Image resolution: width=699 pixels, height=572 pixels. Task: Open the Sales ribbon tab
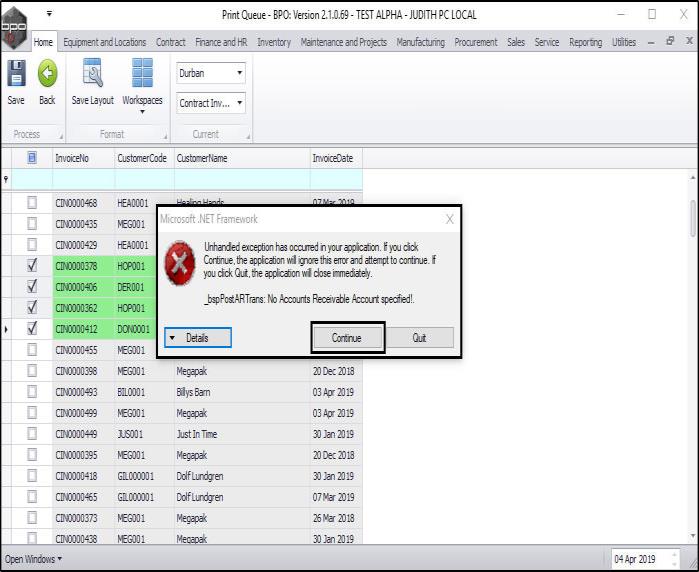pyautogui.click(x=516, y=42)
